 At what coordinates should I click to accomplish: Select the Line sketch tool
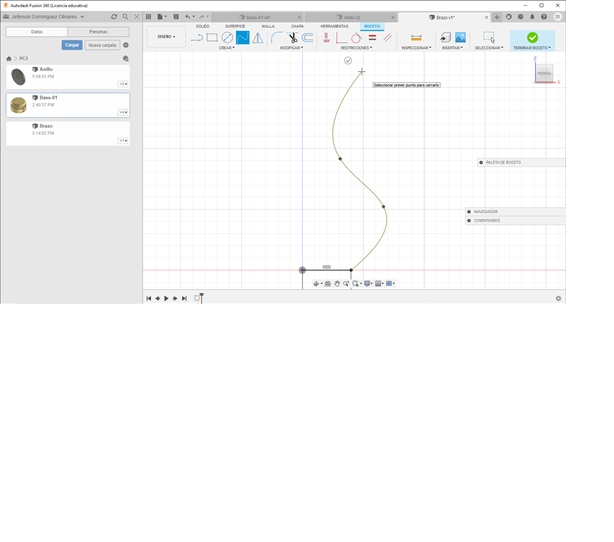coord(197,38)
